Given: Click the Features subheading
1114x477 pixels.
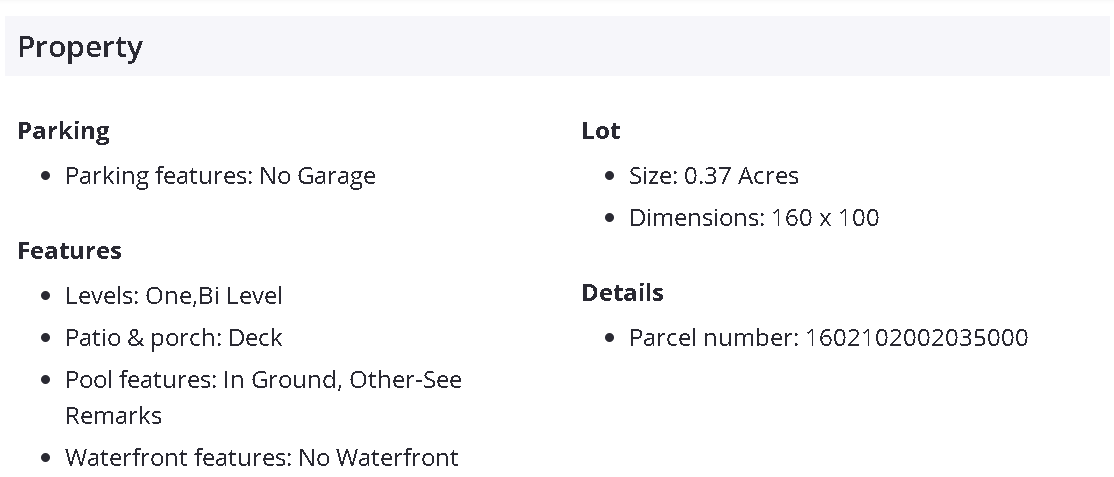Looking at the screenshot, I should (69, 251).
